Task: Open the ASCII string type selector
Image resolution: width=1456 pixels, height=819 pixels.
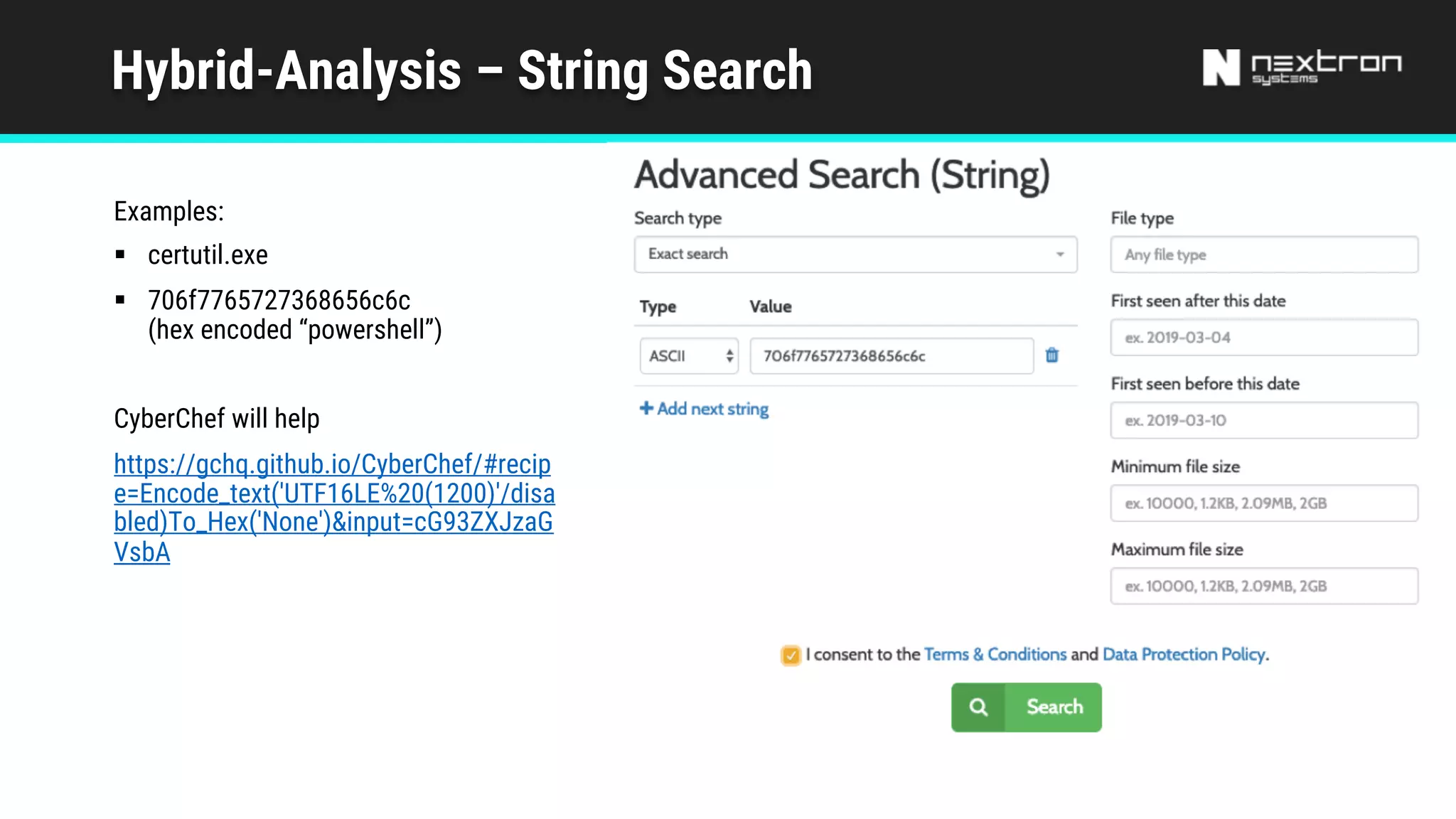Action: pos(689,356)
